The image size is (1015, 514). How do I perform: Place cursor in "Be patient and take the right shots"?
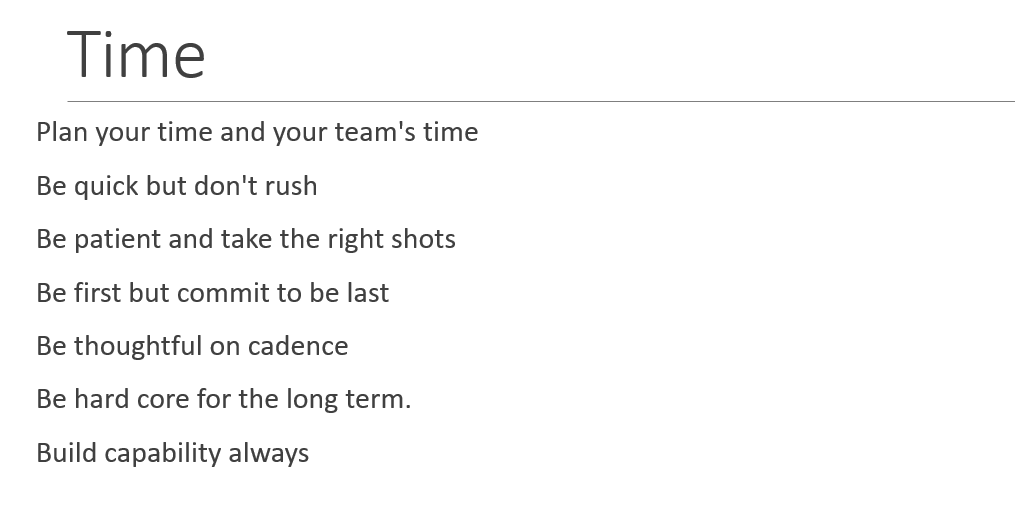[x=246, y=240]
